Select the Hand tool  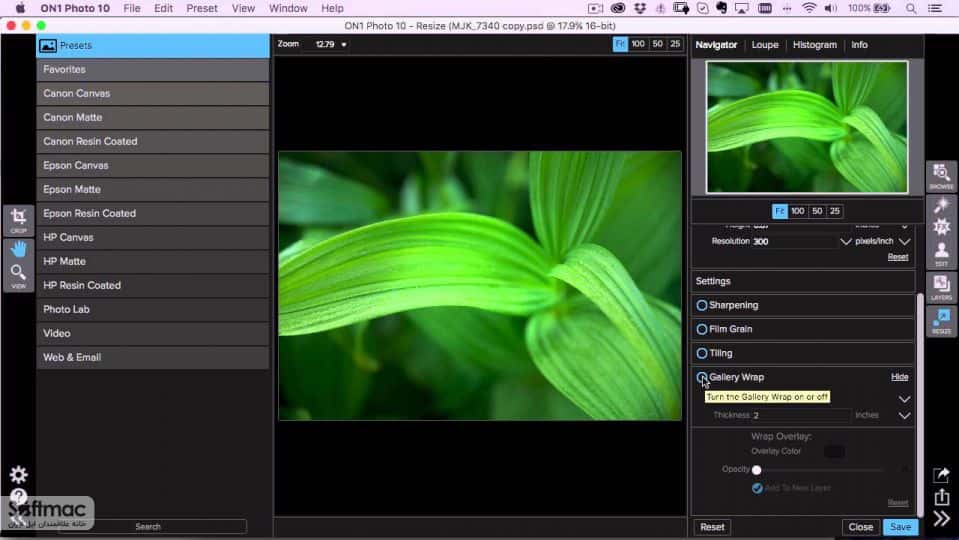point(18,249)
